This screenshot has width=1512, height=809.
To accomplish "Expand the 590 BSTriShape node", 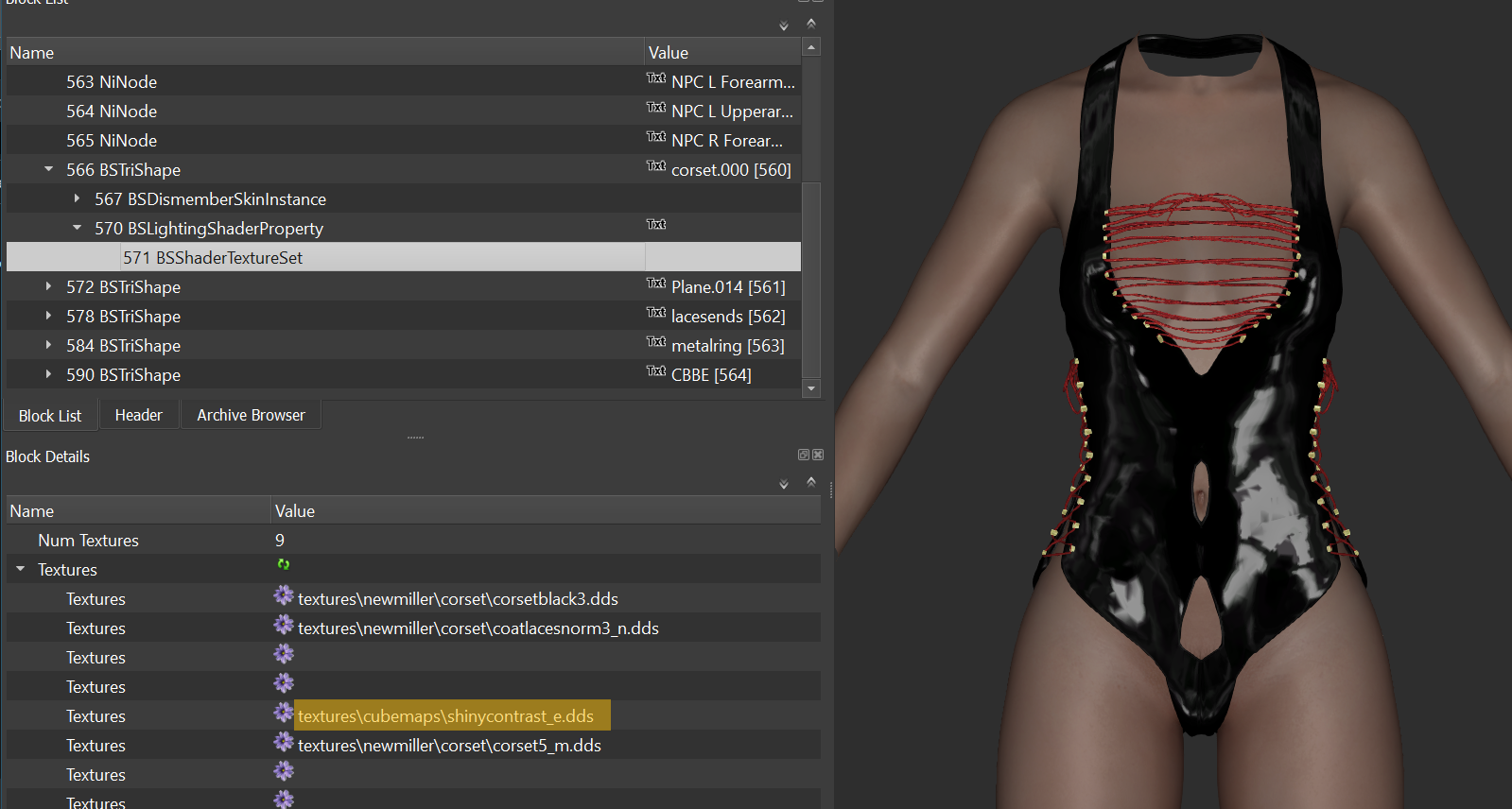I will click(x=48, y=374).
